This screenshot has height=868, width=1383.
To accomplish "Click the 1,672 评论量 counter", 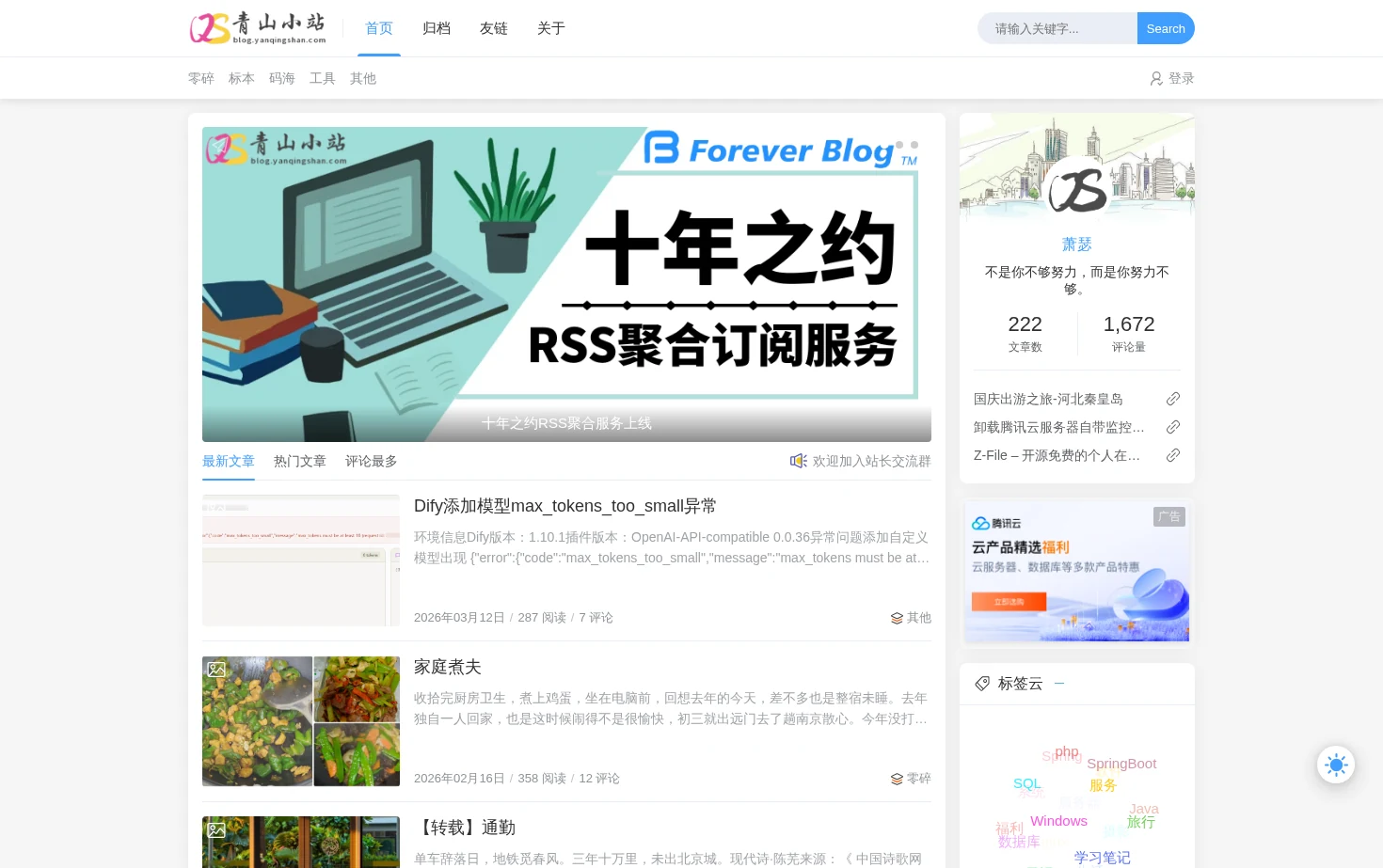I will point(1129,333).
